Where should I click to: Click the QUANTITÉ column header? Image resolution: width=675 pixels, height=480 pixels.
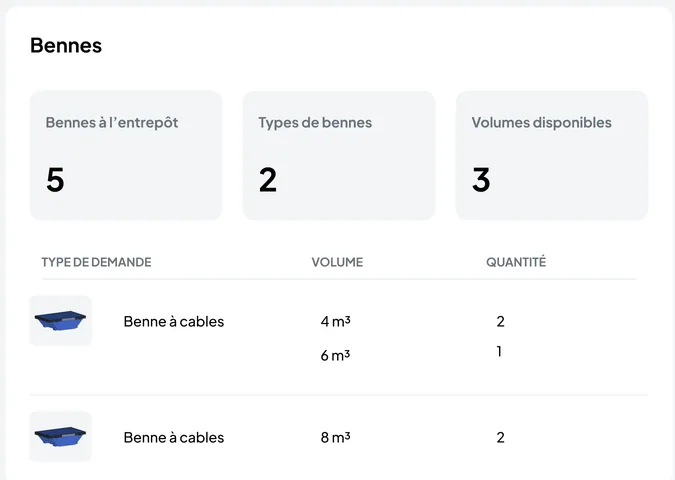tap(516, 262)
